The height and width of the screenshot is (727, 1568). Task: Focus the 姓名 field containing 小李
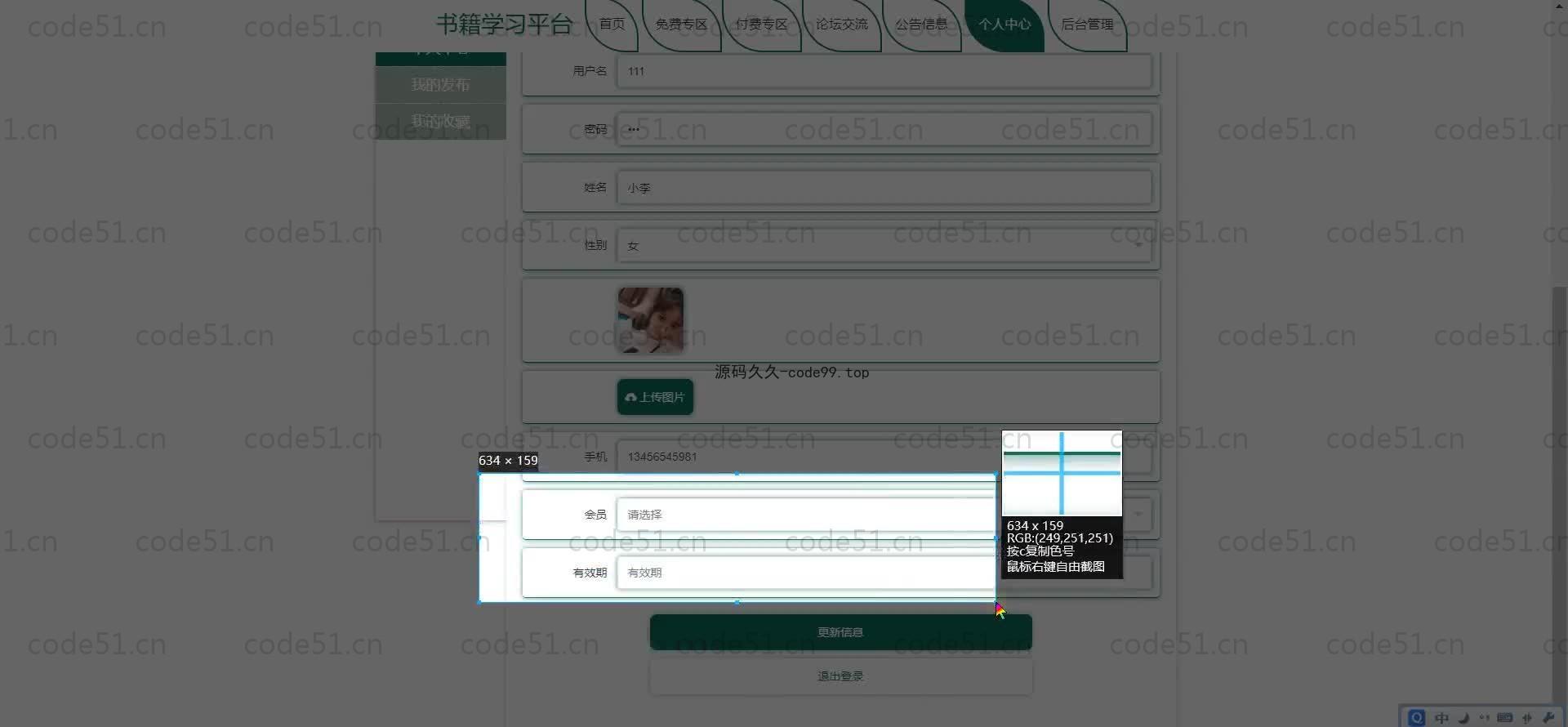884,187
